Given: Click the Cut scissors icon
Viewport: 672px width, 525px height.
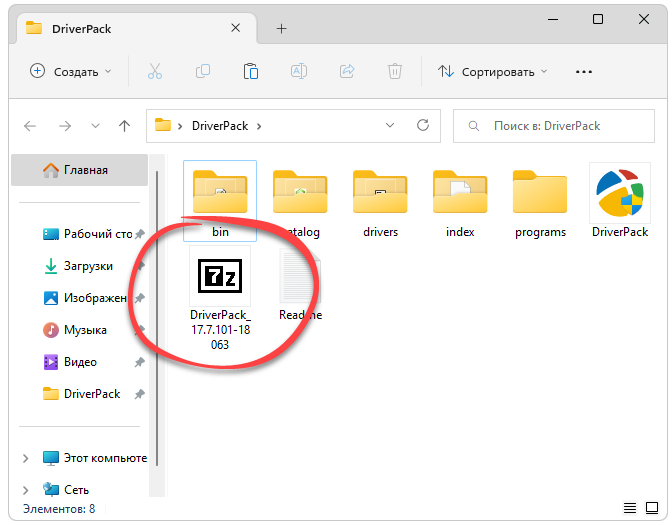Looking at the screenshot, I should click(x=155, y=71).
